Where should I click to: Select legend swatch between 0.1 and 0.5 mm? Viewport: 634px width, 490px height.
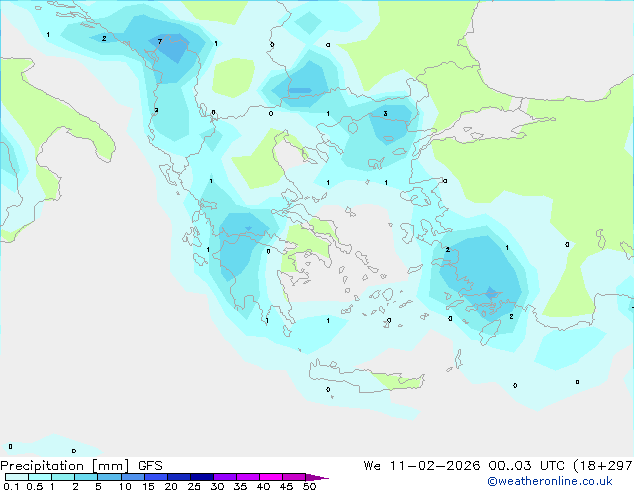[17, 477]
